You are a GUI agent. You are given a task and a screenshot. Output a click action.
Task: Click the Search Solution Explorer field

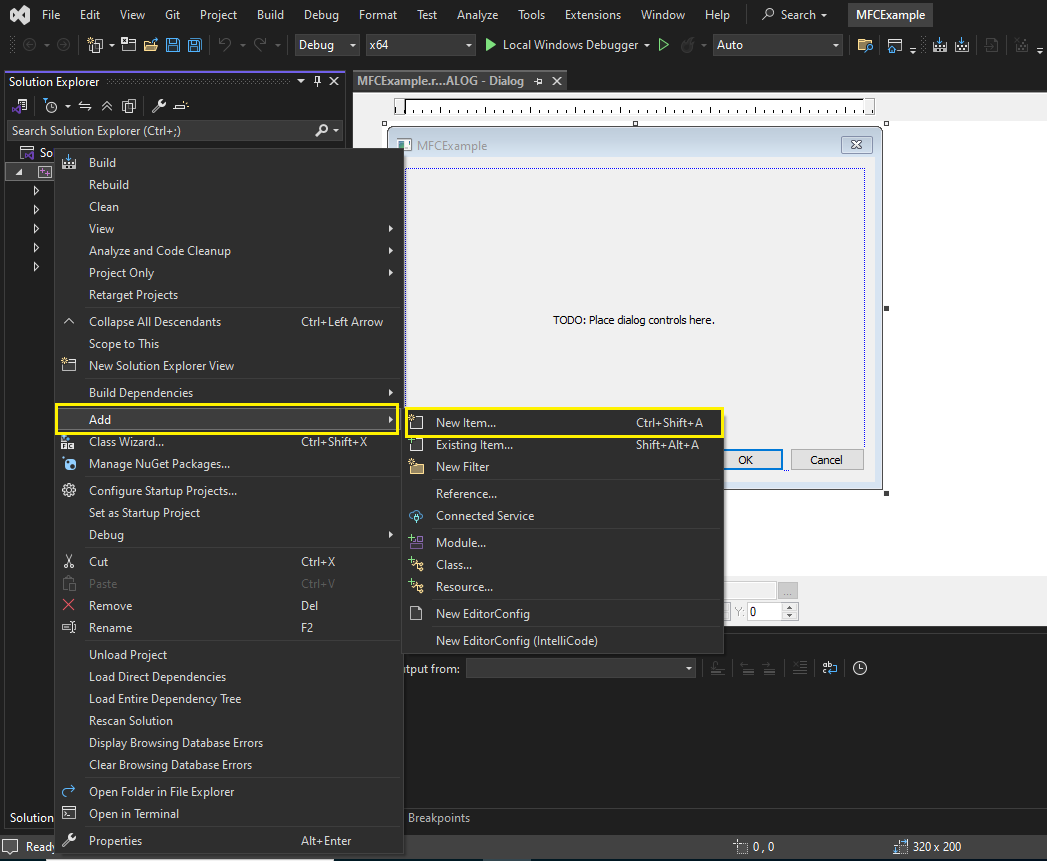[160, 131]
